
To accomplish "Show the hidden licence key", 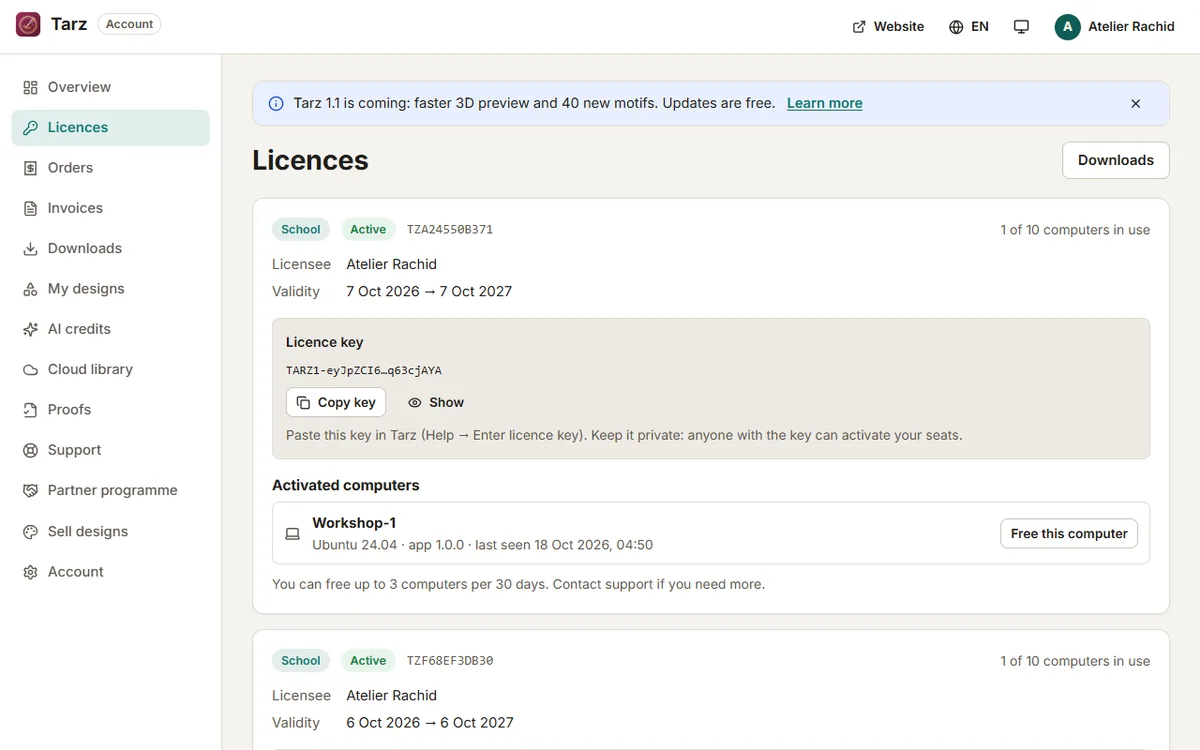I will 436,402.
